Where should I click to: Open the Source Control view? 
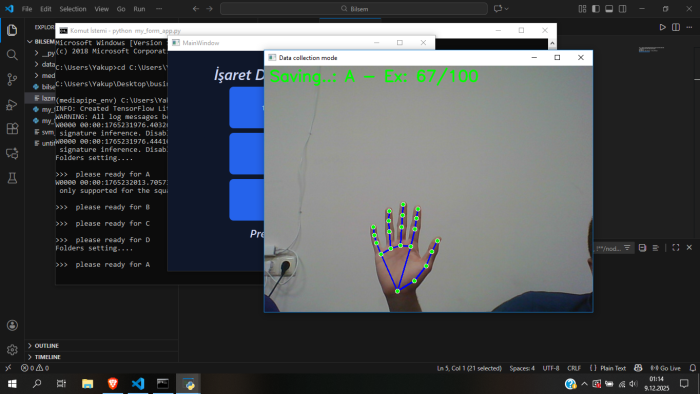(x=12, y=80)
